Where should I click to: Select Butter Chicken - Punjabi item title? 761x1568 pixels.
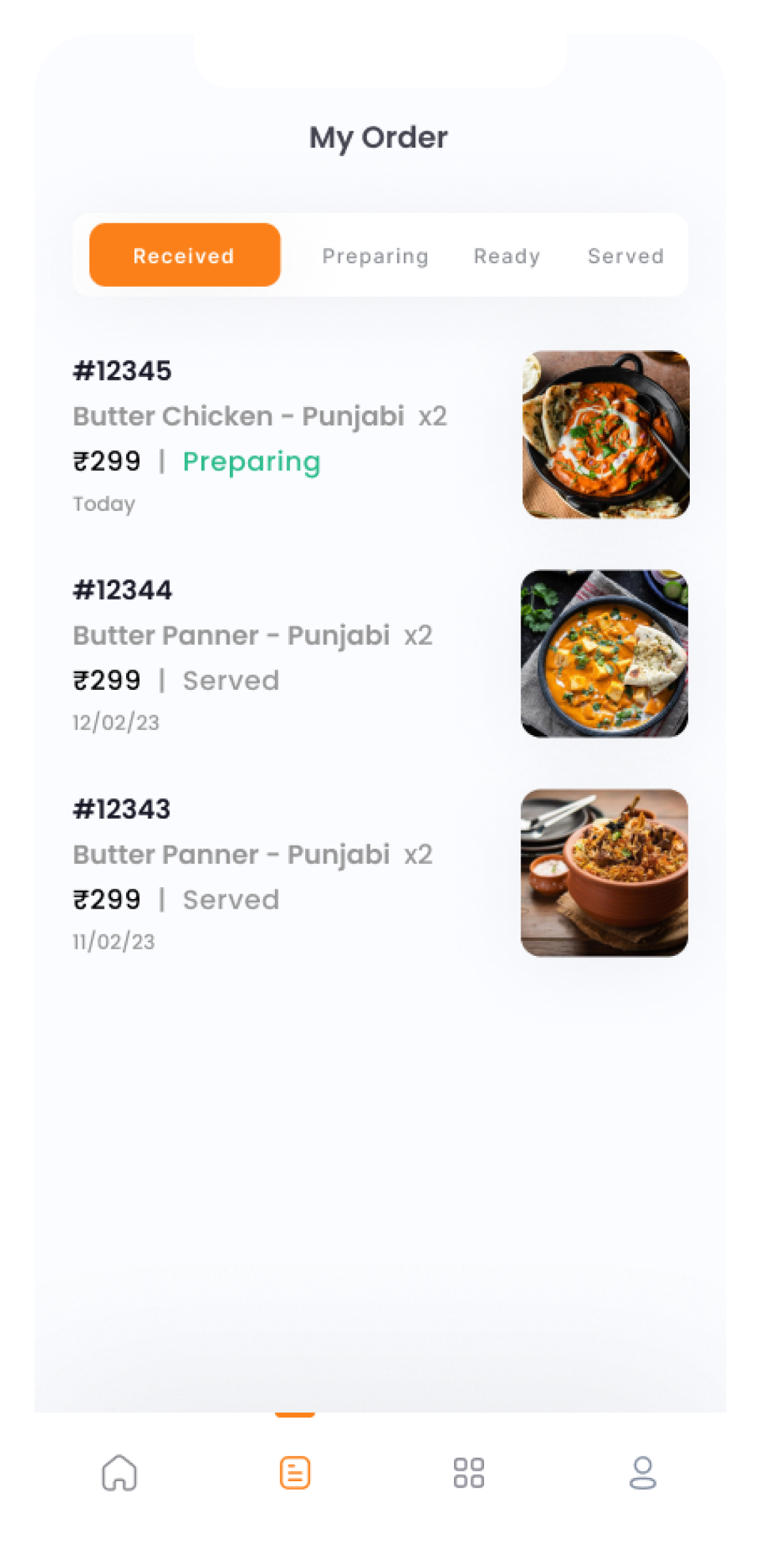(238, 417)
